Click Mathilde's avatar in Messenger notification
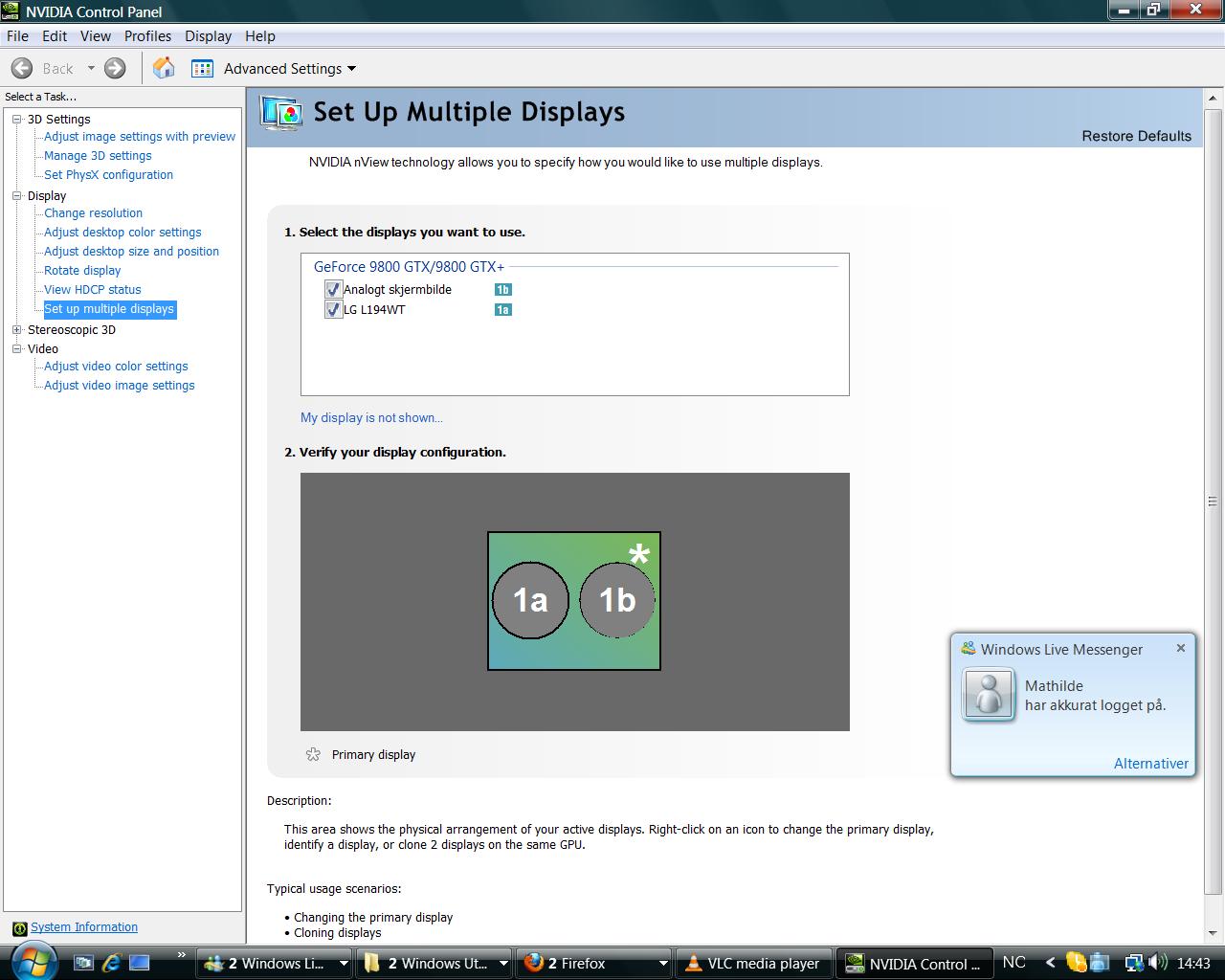 (x=988, y=695)
